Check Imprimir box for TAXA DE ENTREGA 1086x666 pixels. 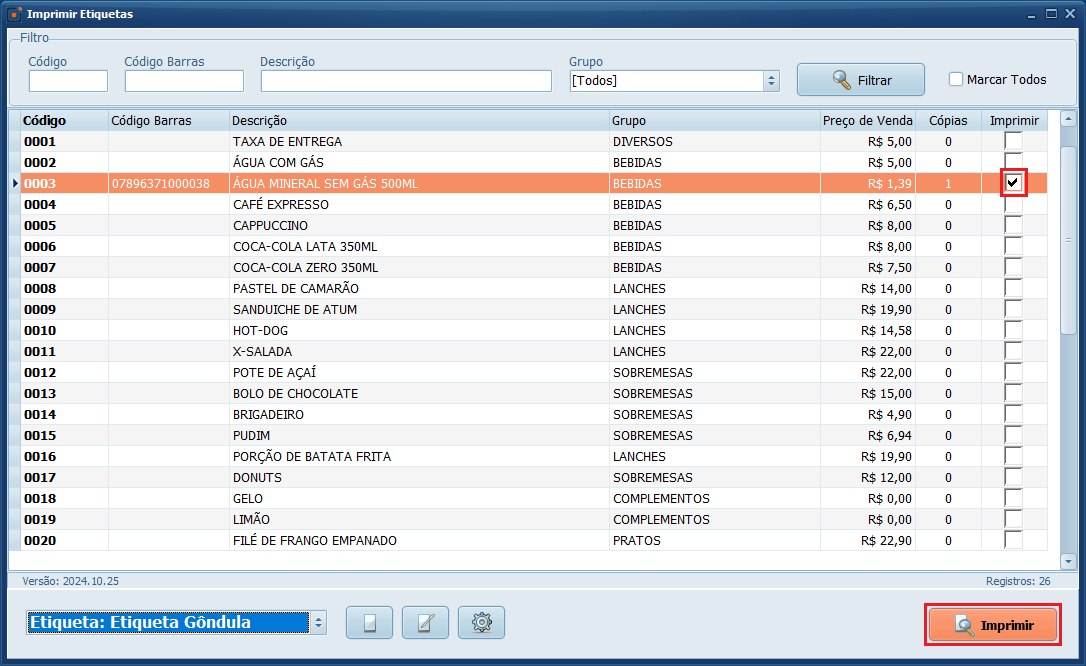click(1013, 141)
